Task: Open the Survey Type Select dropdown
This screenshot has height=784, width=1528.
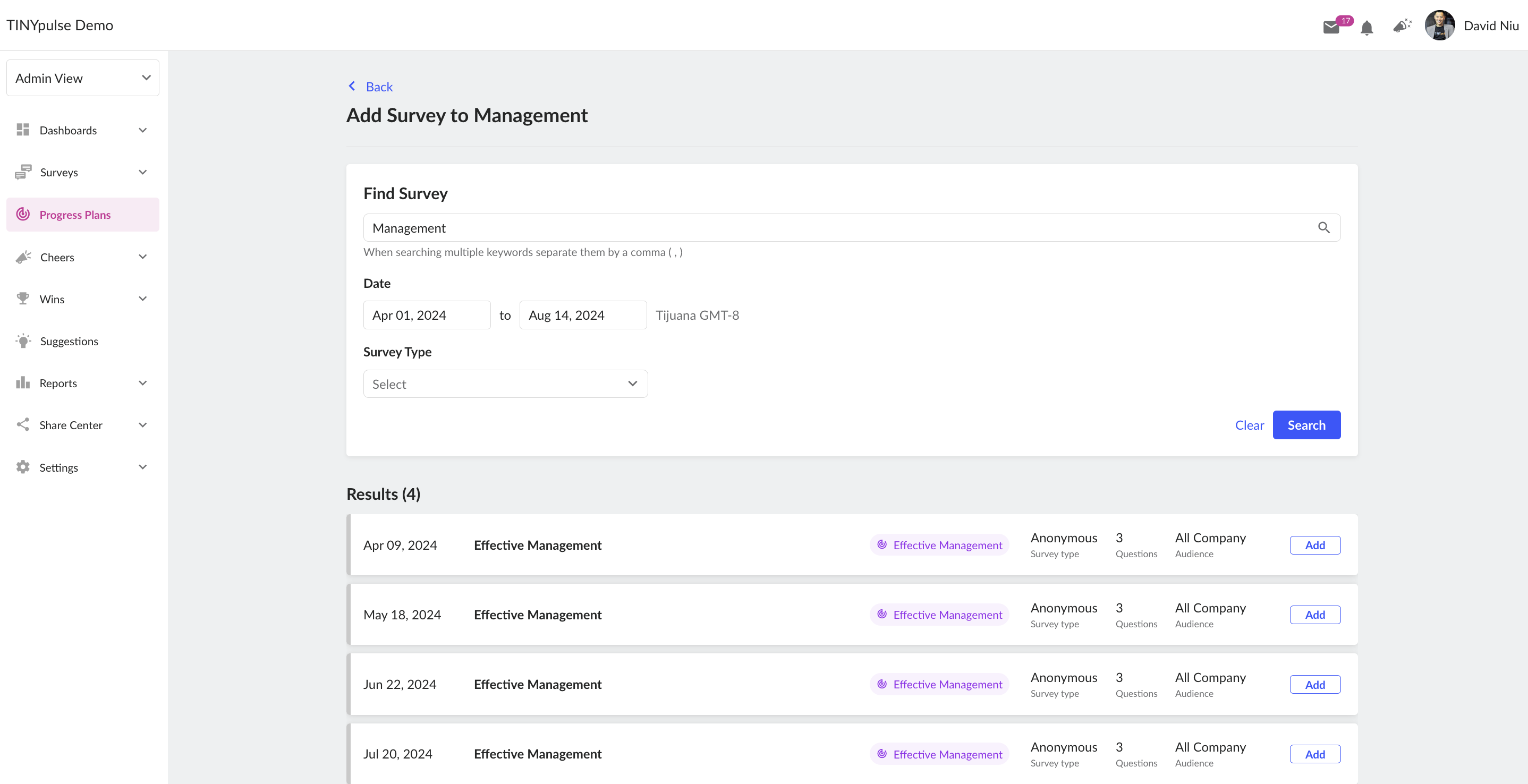Action: pos(505,384)
